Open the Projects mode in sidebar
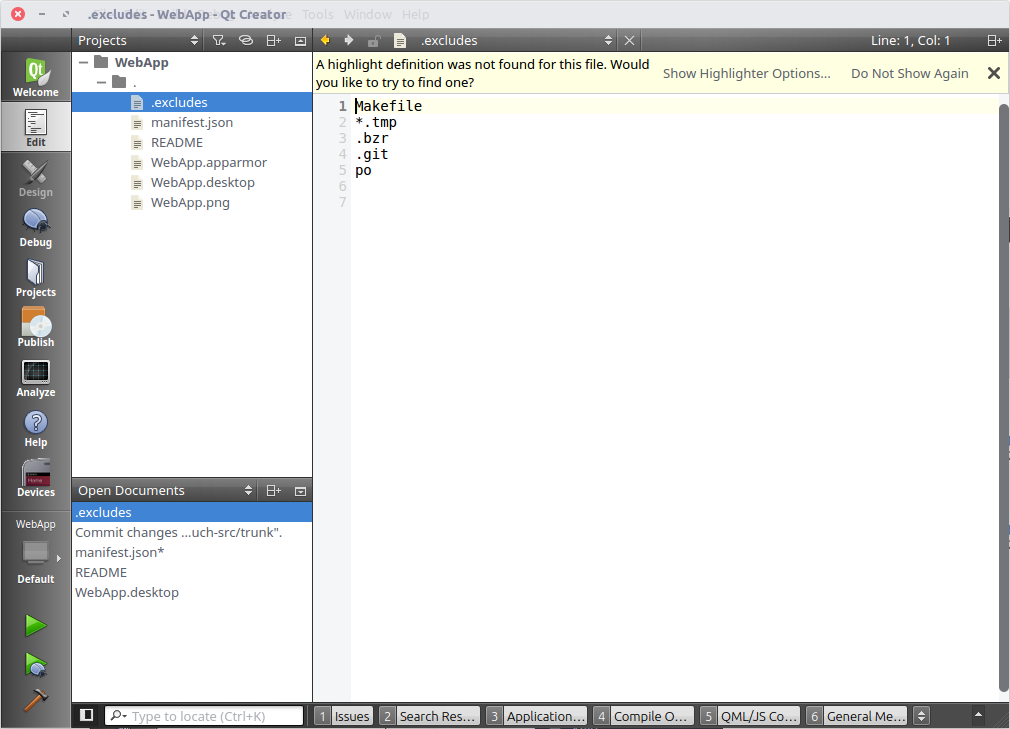Screen dimensions: 1010x729 pyautogui.click(x=35, y=278)
